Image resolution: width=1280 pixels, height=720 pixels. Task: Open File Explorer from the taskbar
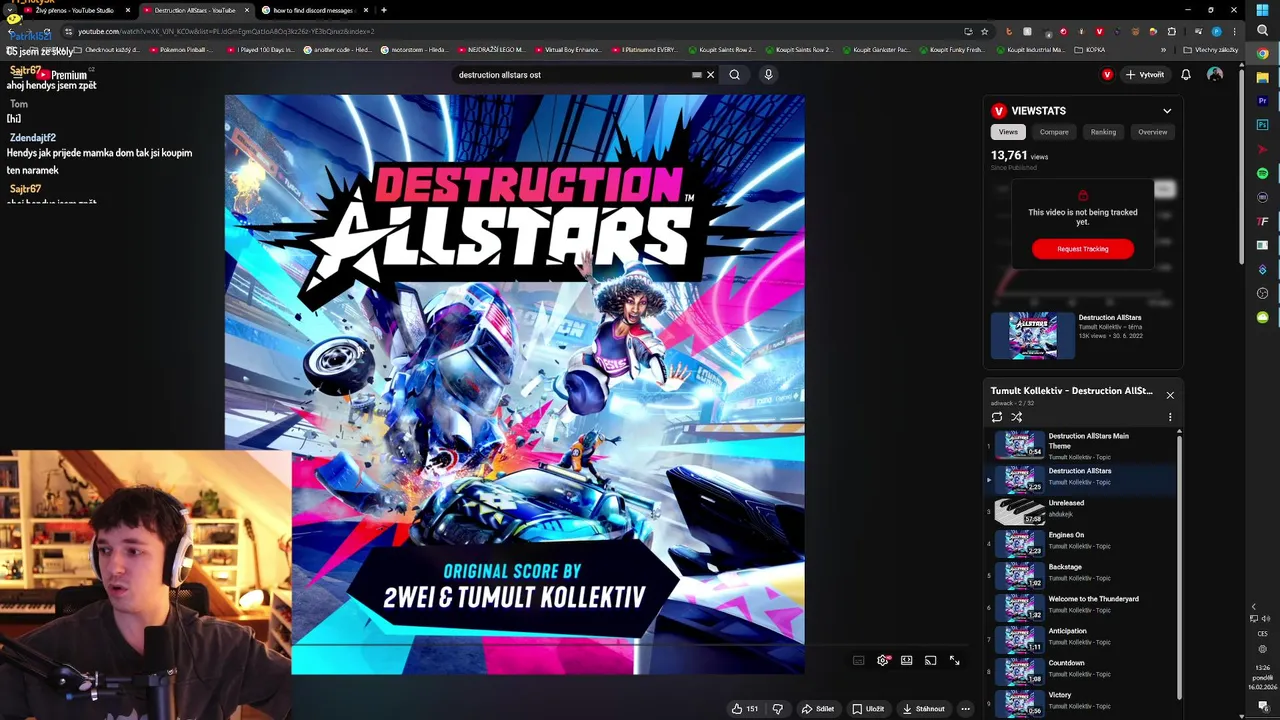click(1262, 77)
